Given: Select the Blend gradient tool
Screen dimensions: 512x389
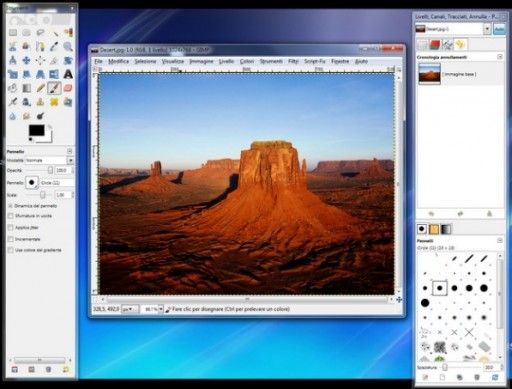Looking at the screenshot, I should click(26, 88).
